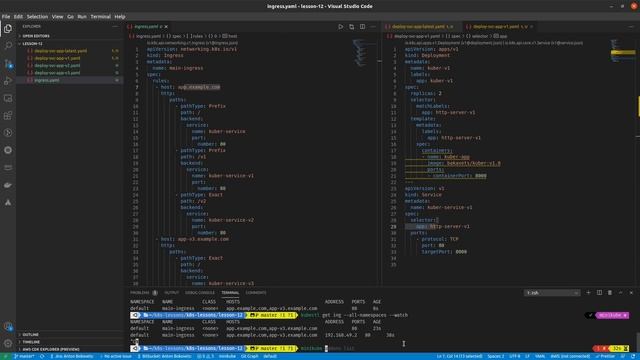640x360 pixels.
Task: Open the Run and Debug view
Action: point(8,81)
